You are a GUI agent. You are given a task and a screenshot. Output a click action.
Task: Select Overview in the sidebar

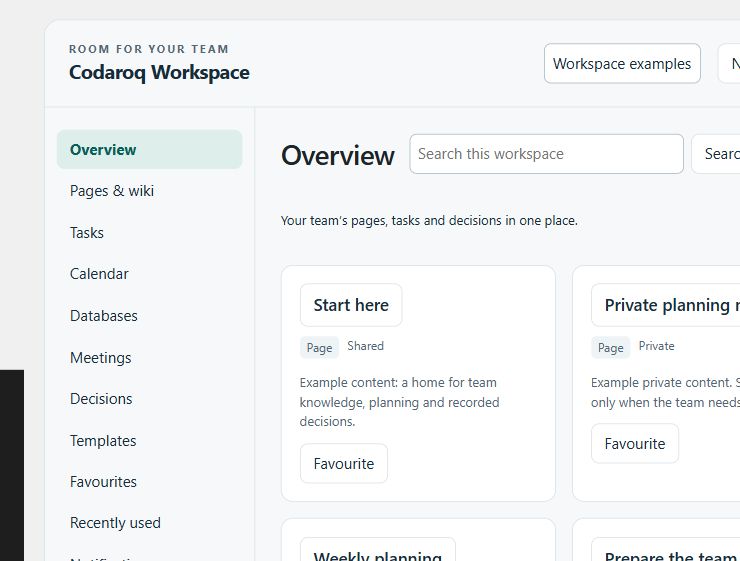tap(150, 150)
